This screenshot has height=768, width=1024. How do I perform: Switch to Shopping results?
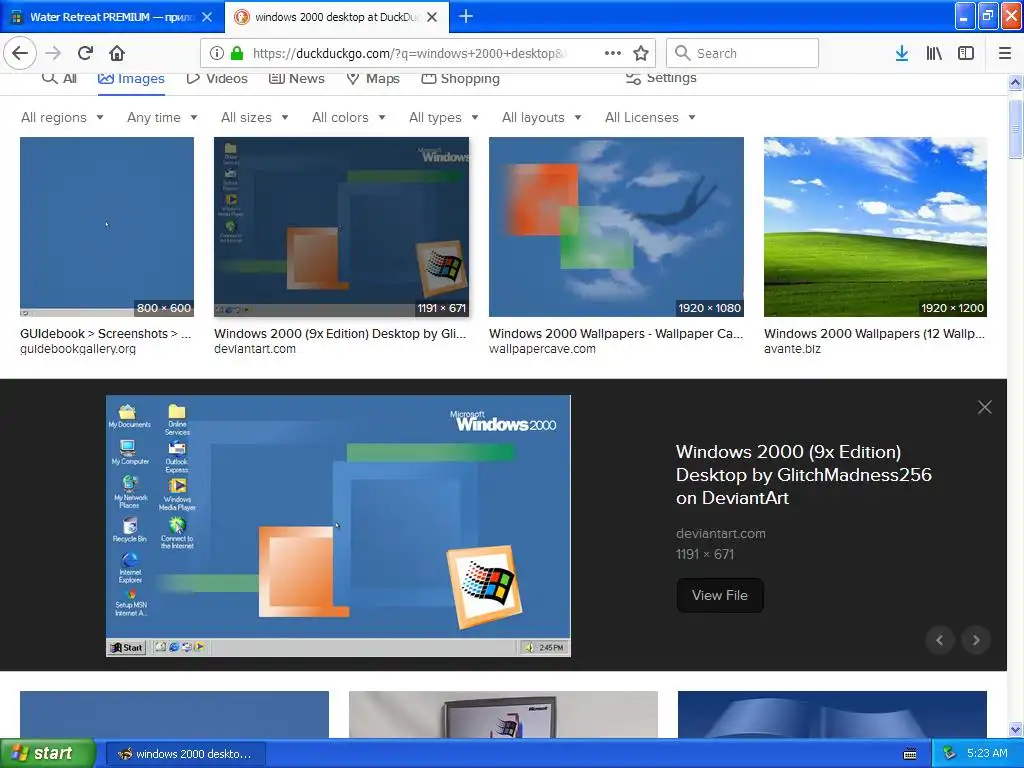[460, 78]
